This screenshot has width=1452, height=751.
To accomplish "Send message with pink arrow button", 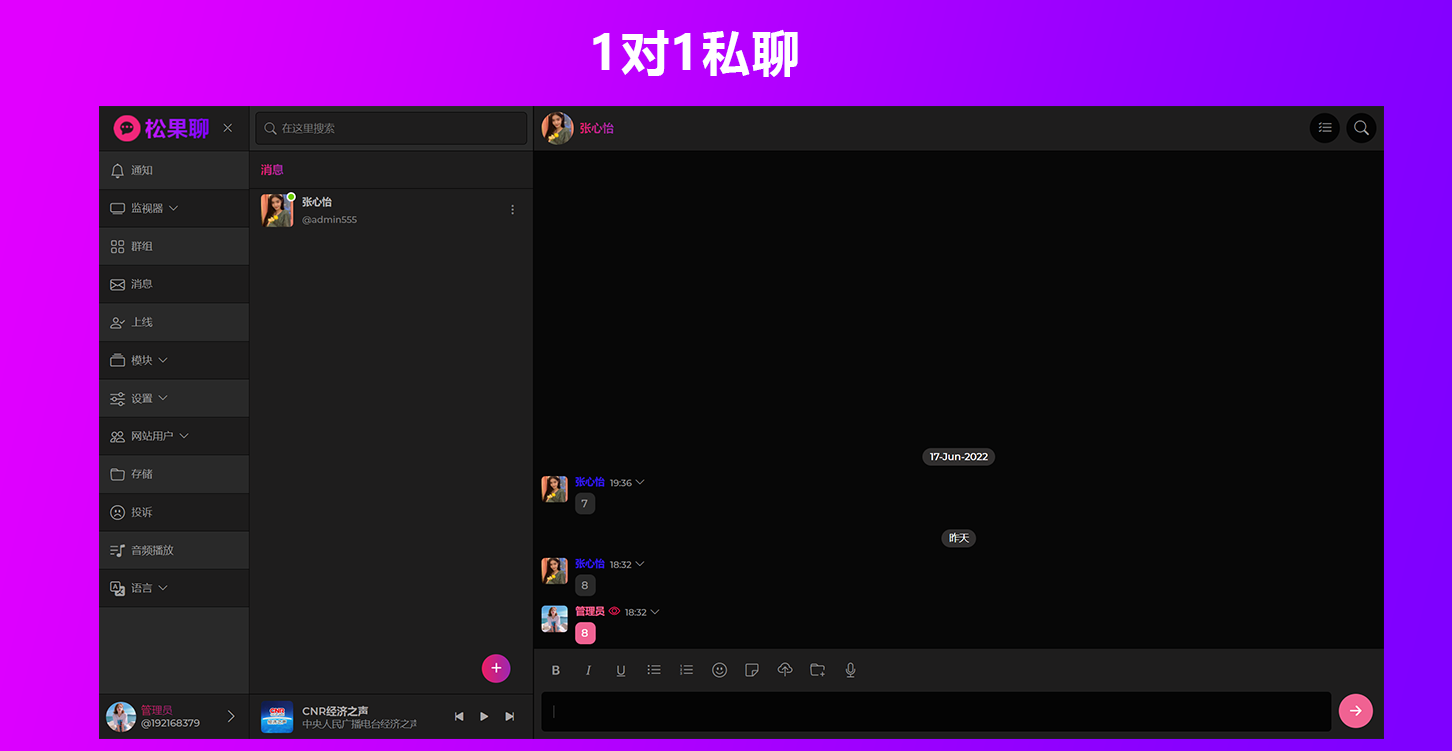I will click(1356, 711).
